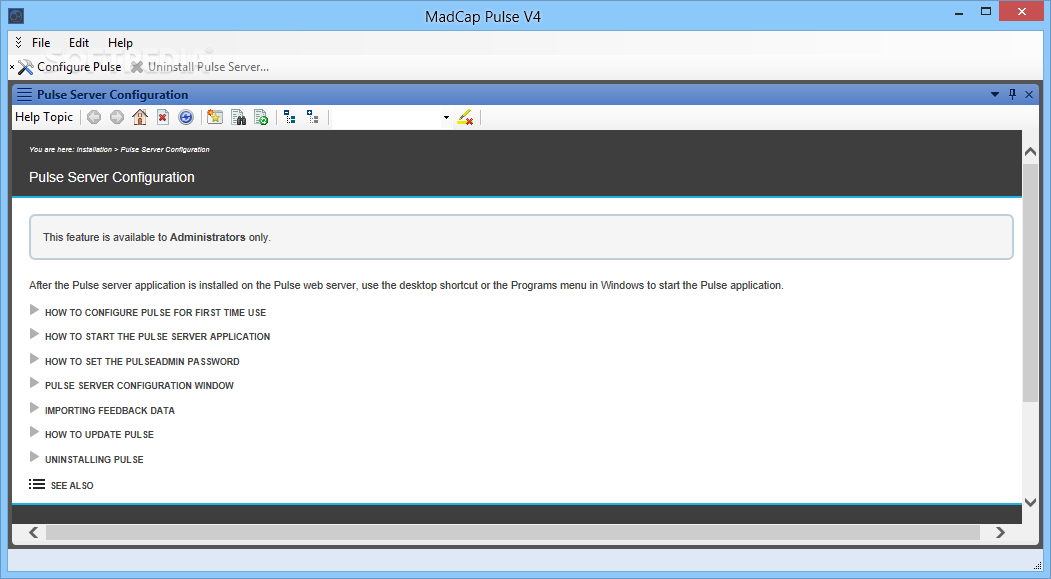Click the MadCap Pulse app icon in title bar

[16, 15]
